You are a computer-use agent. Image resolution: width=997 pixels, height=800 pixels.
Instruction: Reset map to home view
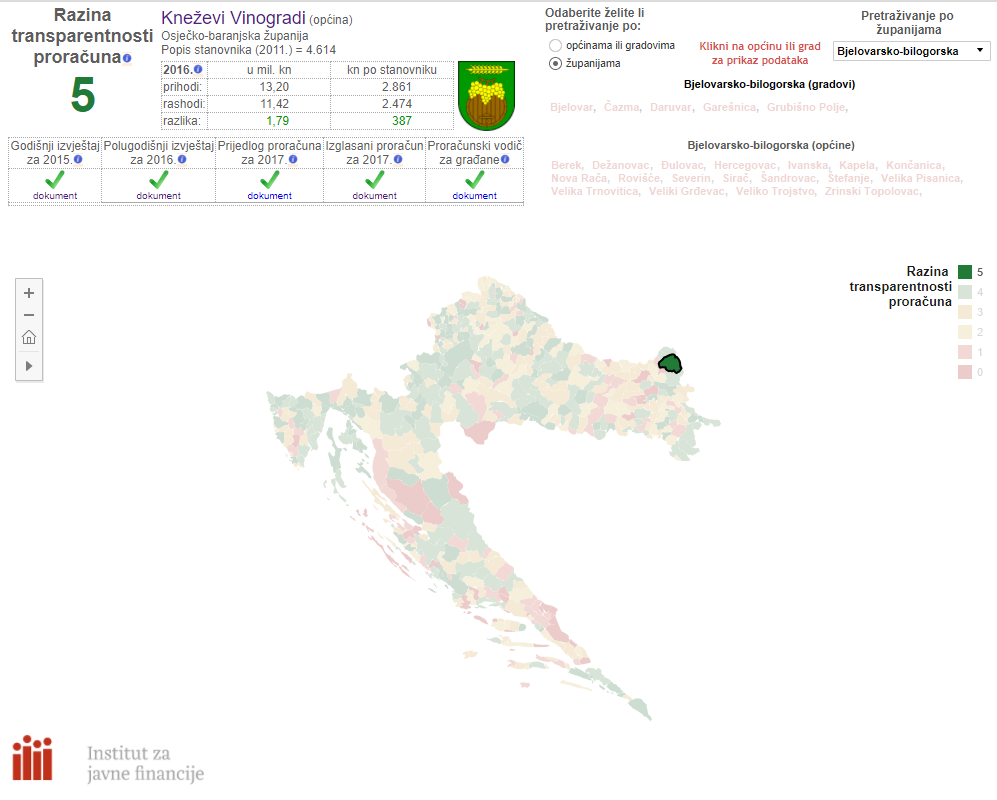(29, 338)
